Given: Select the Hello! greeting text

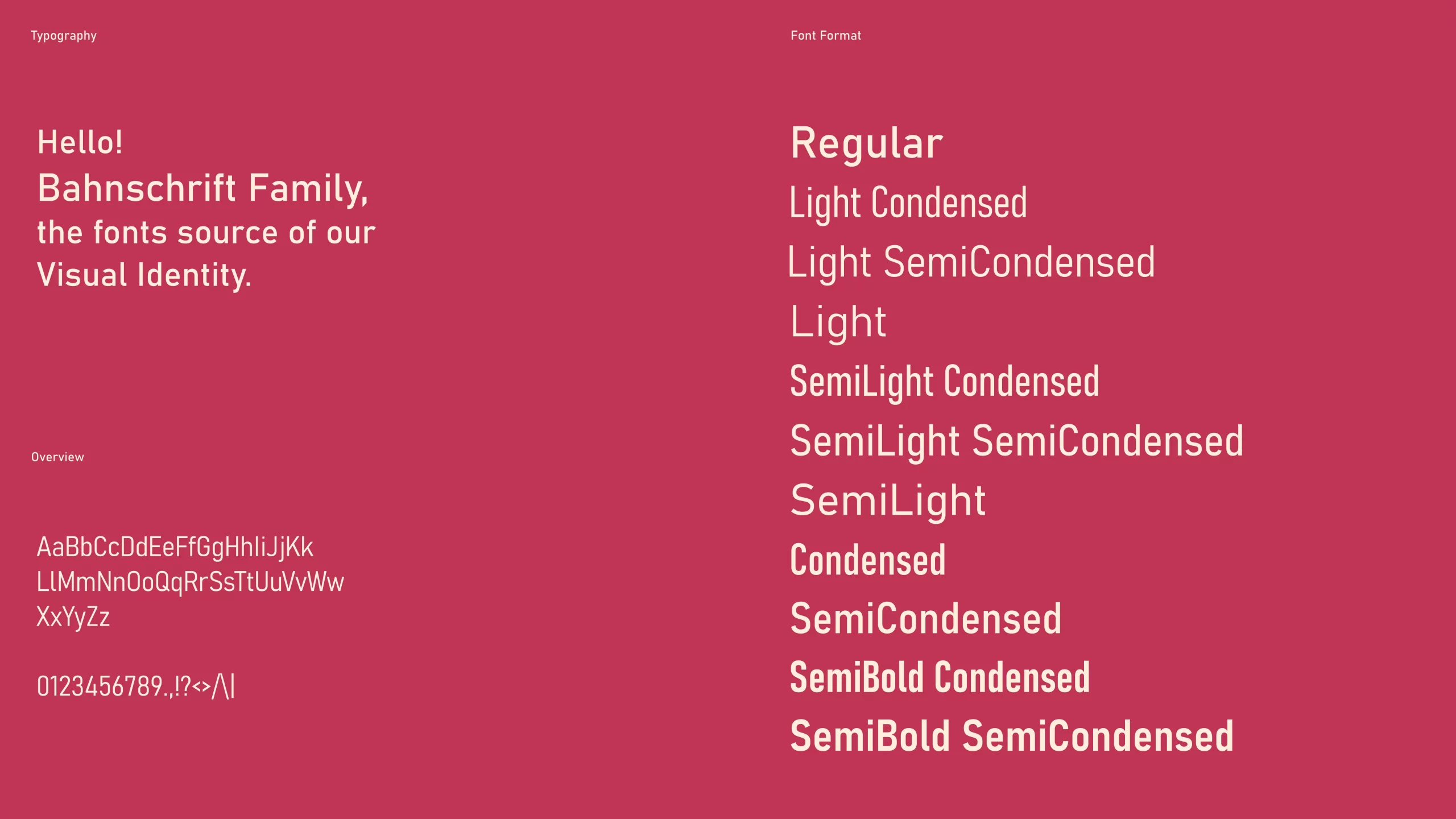Looking at the screenshot, I should point(80,142).
